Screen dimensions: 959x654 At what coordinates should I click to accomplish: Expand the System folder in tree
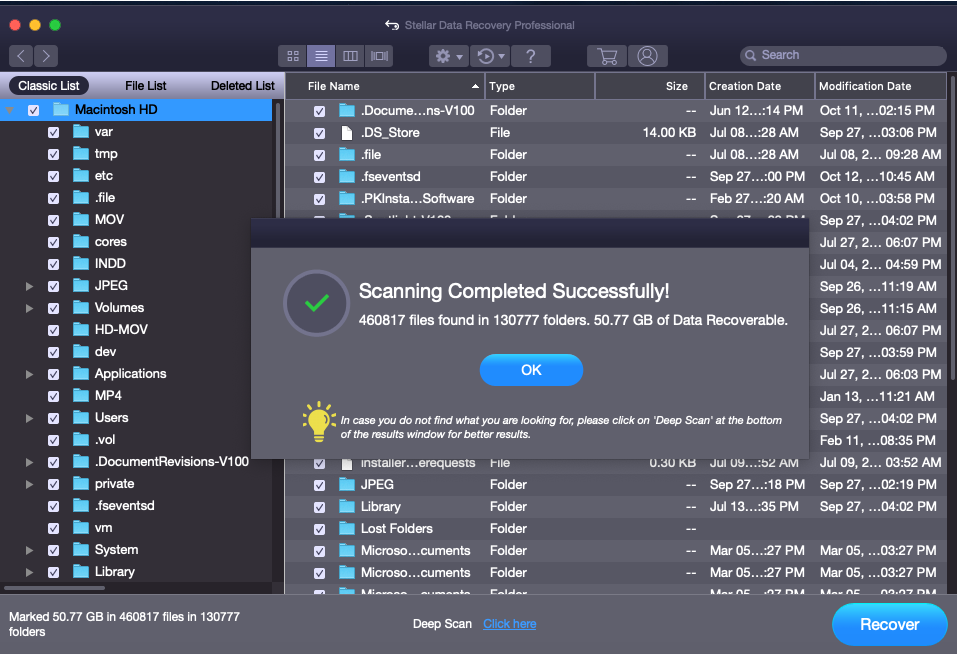pyautogui.click(x=29, y=550)
